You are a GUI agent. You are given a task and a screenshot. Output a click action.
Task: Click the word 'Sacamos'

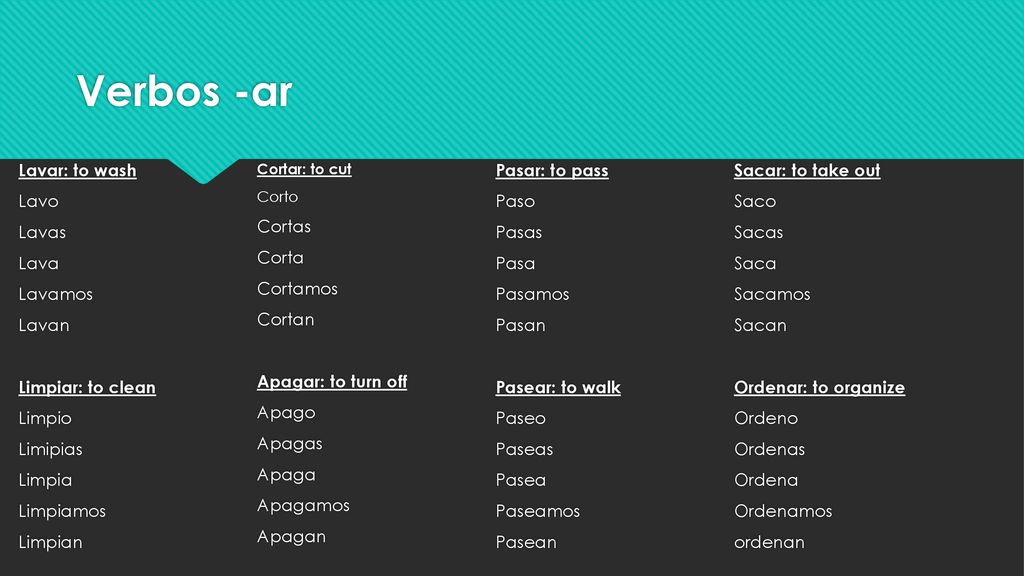click(772, 294)
